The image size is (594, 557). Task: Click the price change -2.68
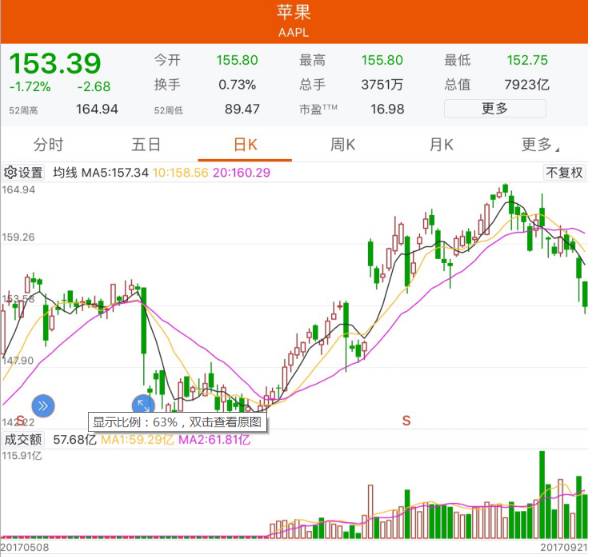point(94,87)
